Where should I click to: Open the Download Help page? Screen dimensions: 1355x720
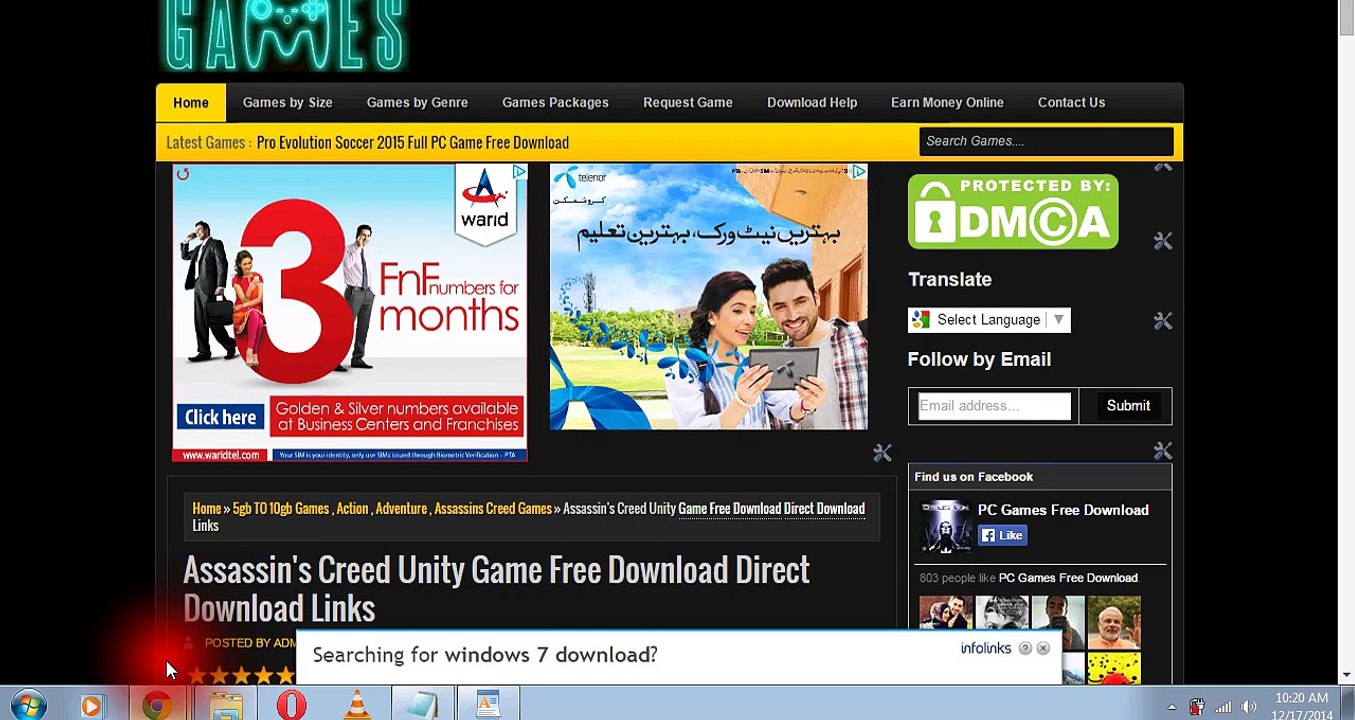pyautogui.click(x=812, y=102)
